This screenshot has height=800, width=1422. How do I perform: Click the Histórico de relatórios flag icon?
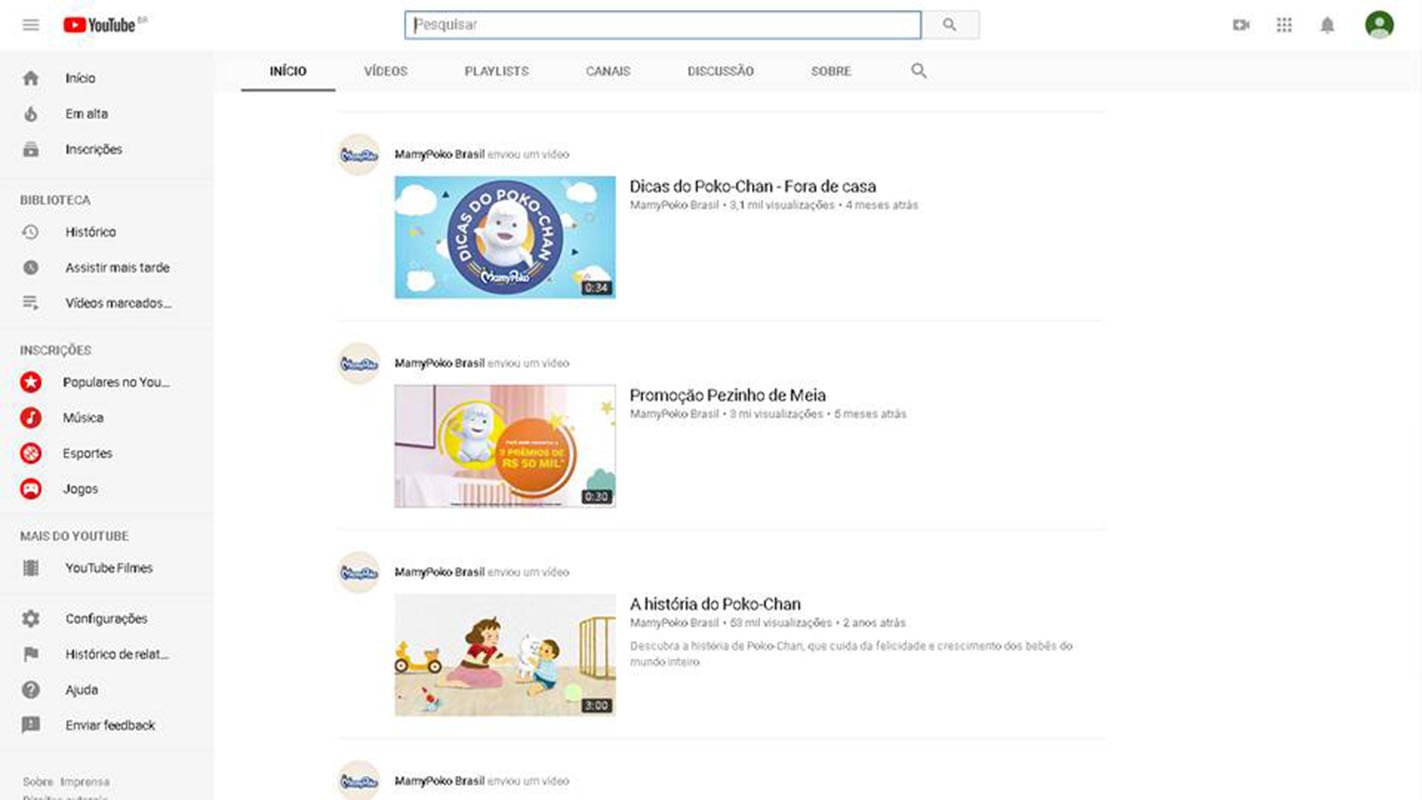(31, 654)
